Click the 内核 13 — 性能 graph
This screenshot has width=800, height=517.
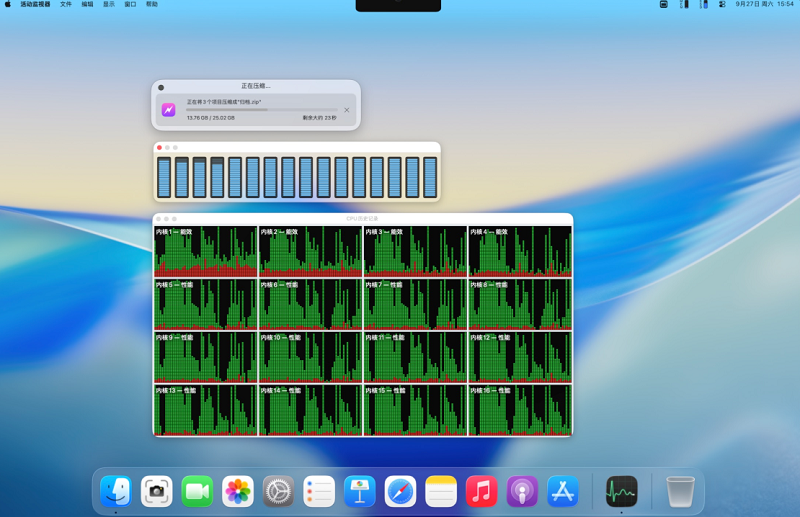[206, 410]
